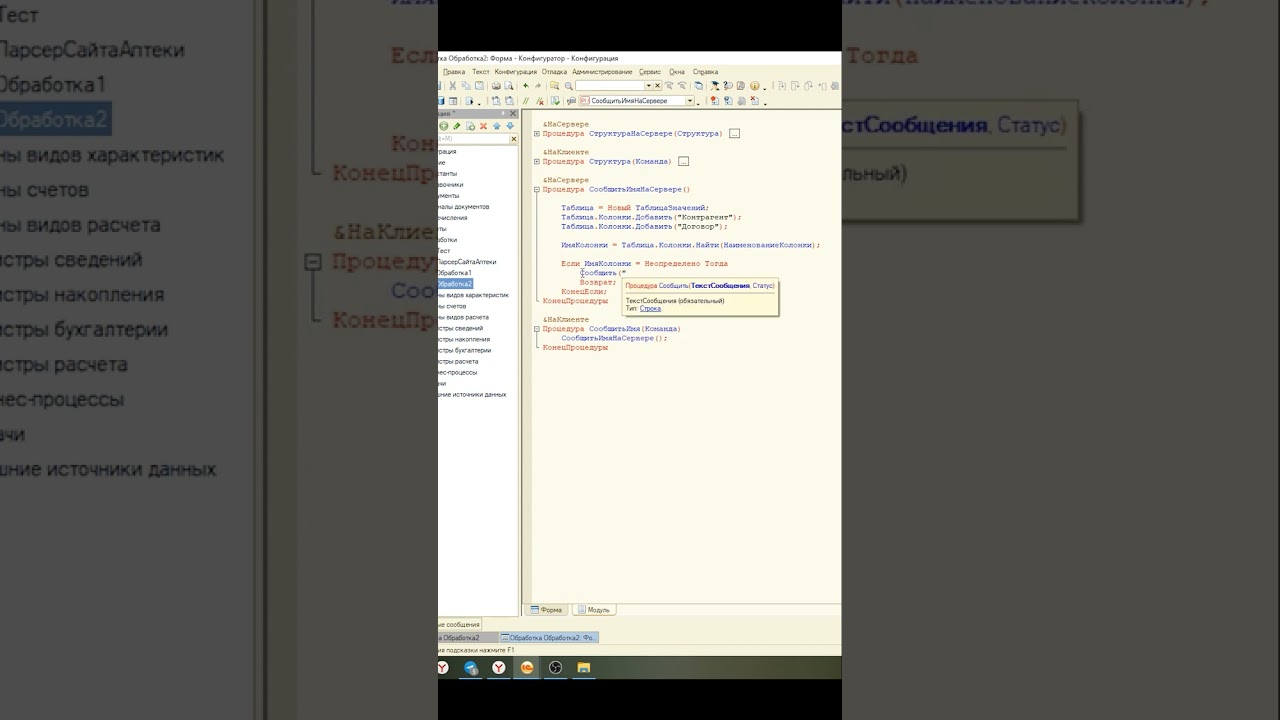Collapse the СообщитьИмя(Команда) procedure block
This screenshot has width=1280, height=720.
(537, 329)
